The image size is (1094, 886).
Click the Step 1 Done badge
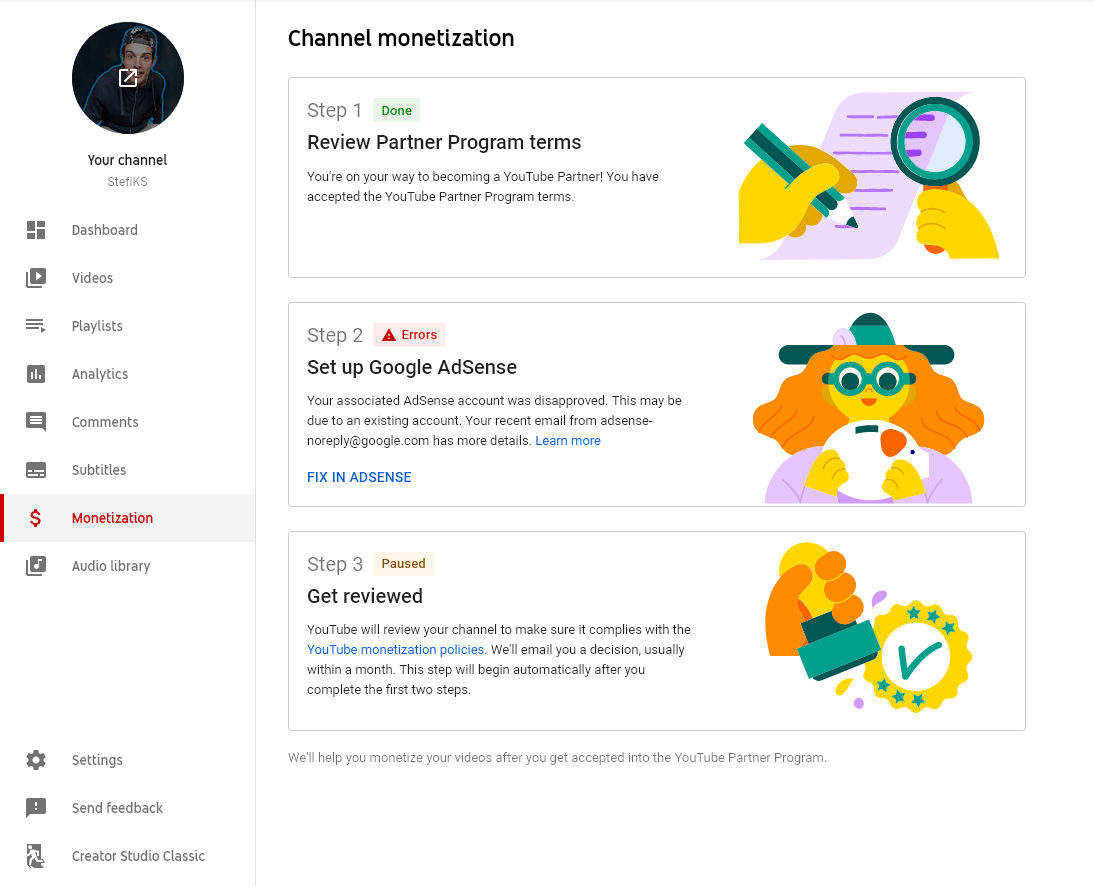point(396,110)
